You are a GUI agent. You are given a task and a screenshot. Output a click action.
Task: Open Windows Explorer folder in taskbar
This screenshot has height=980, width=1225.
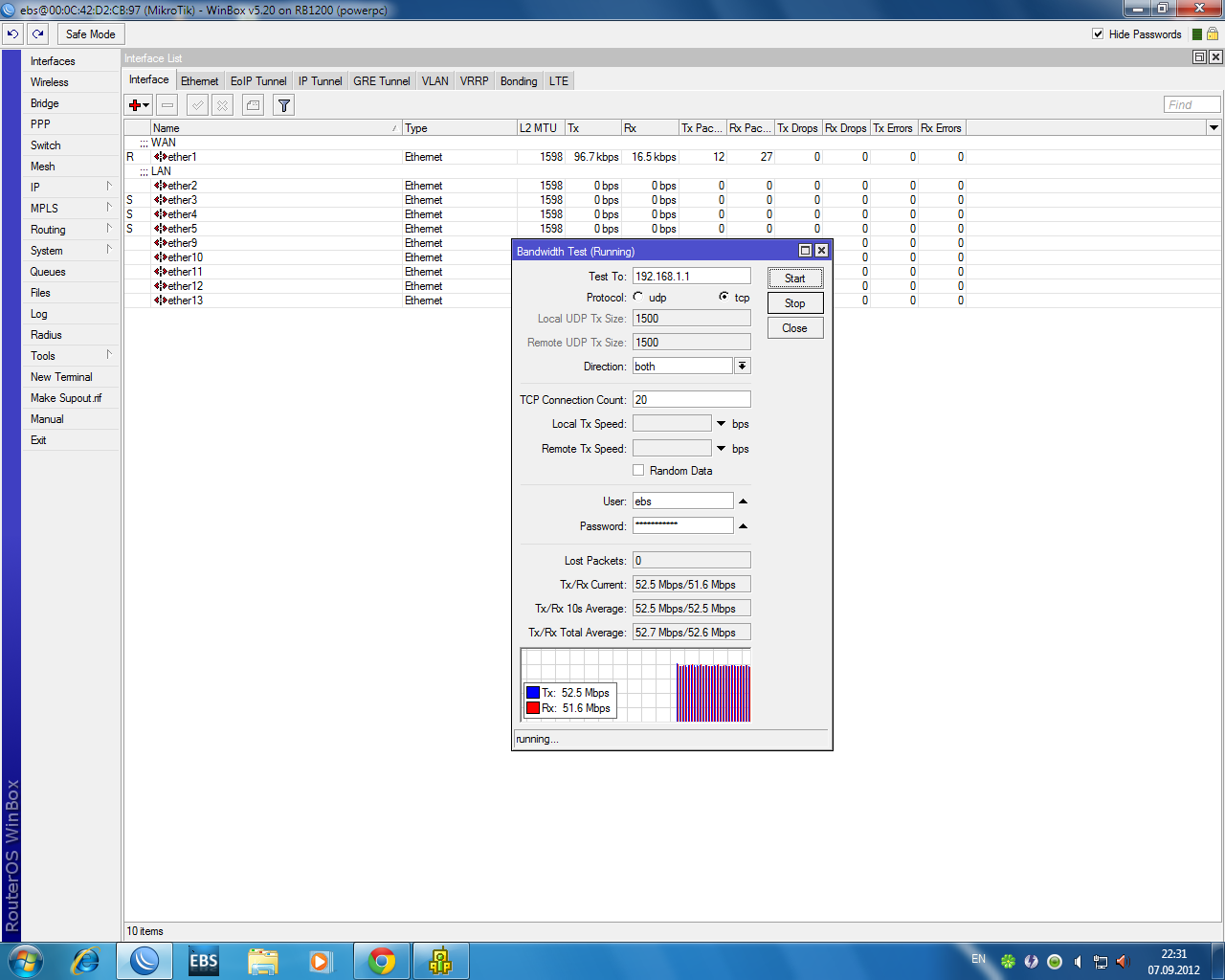[x=262, y=961]
